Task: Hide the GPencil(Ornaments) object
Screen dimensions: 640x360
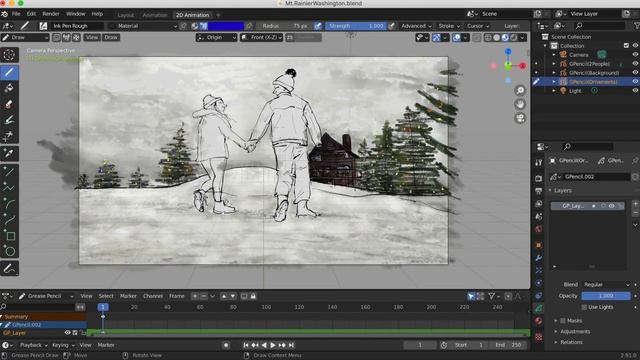Action: (635, 82)
